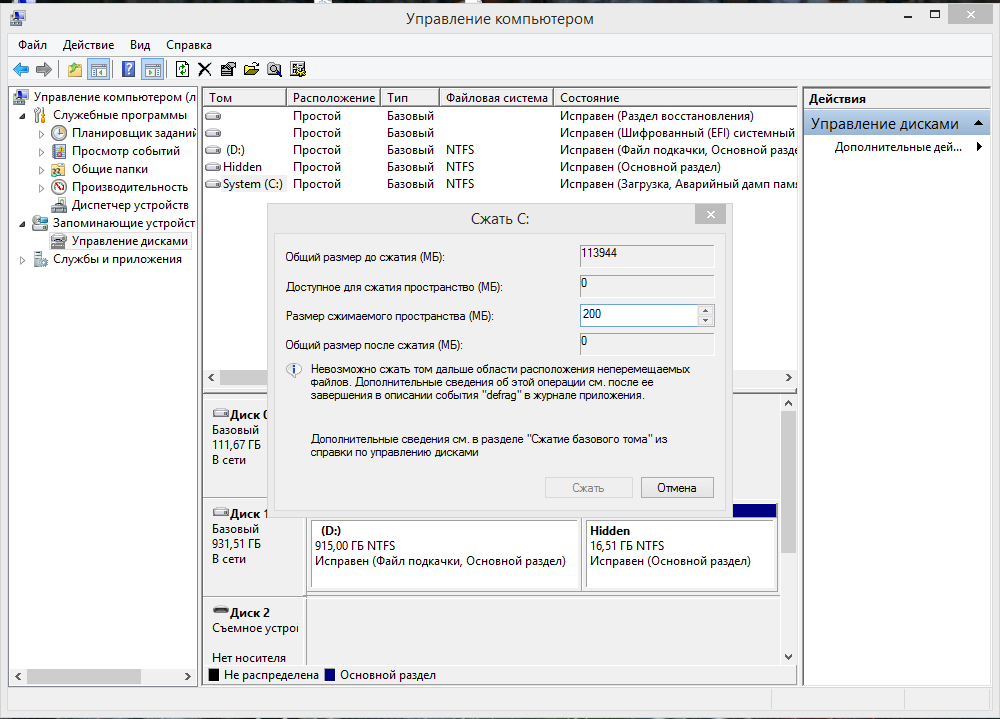Toggle the show/hide Action pane button

tap(152, 69)
